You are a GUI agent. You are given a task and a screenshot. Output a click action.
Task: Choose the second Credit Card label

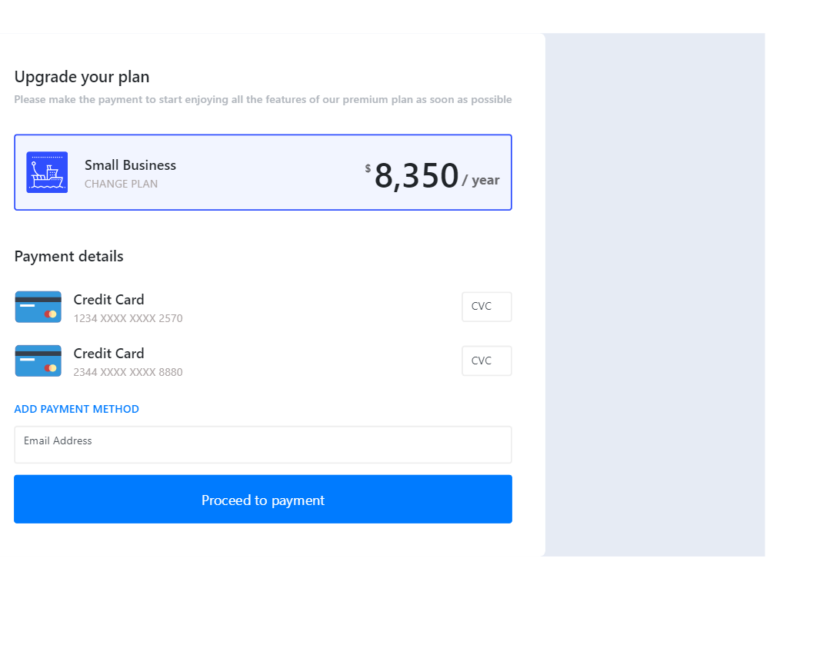[x=109, y=353]
